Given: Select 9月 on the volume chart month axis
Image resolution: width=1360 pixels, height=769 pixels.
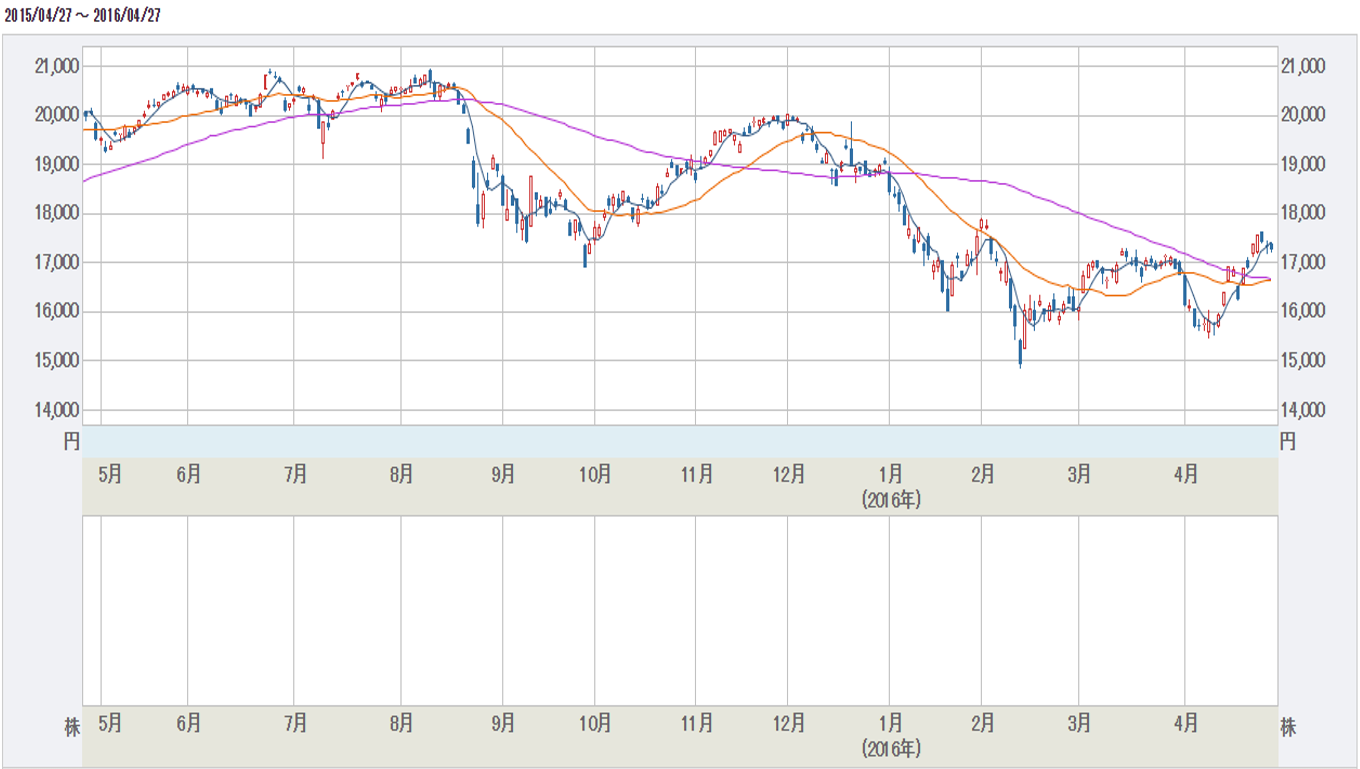Looking at the screenshot, I should 503,721.
